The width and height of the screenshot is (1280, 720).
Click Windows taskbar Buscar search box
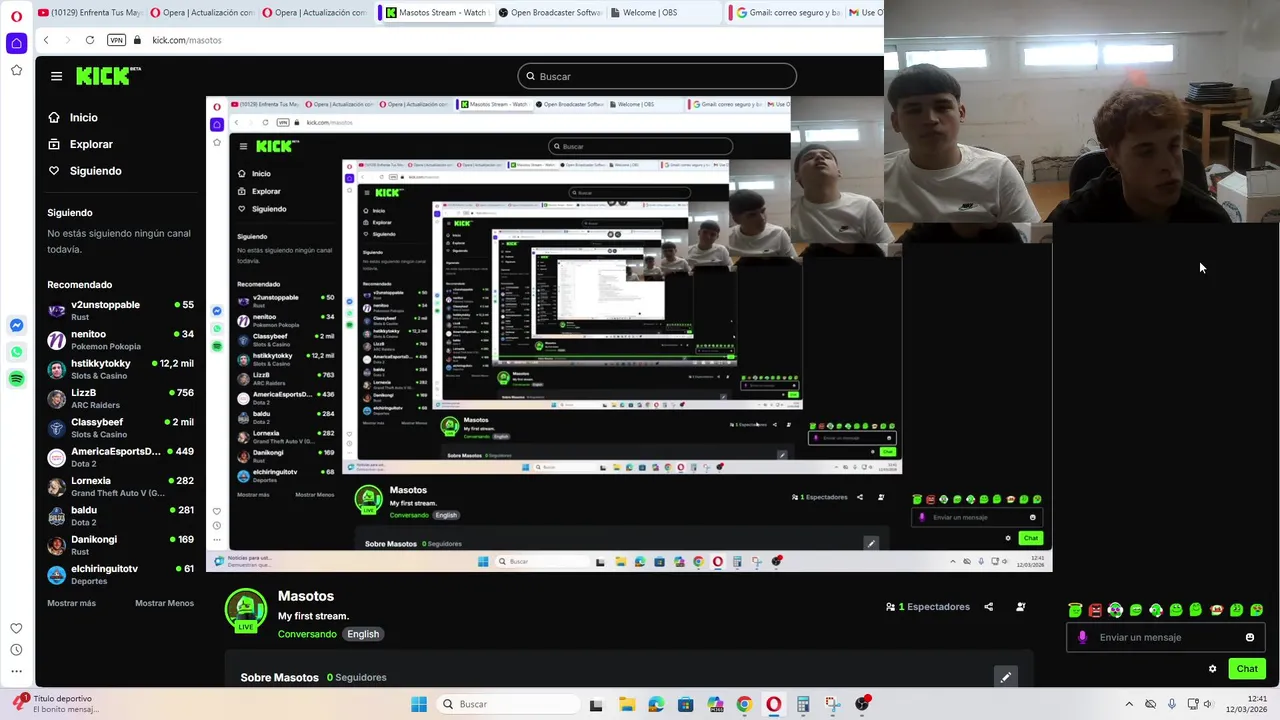(508, 704)
